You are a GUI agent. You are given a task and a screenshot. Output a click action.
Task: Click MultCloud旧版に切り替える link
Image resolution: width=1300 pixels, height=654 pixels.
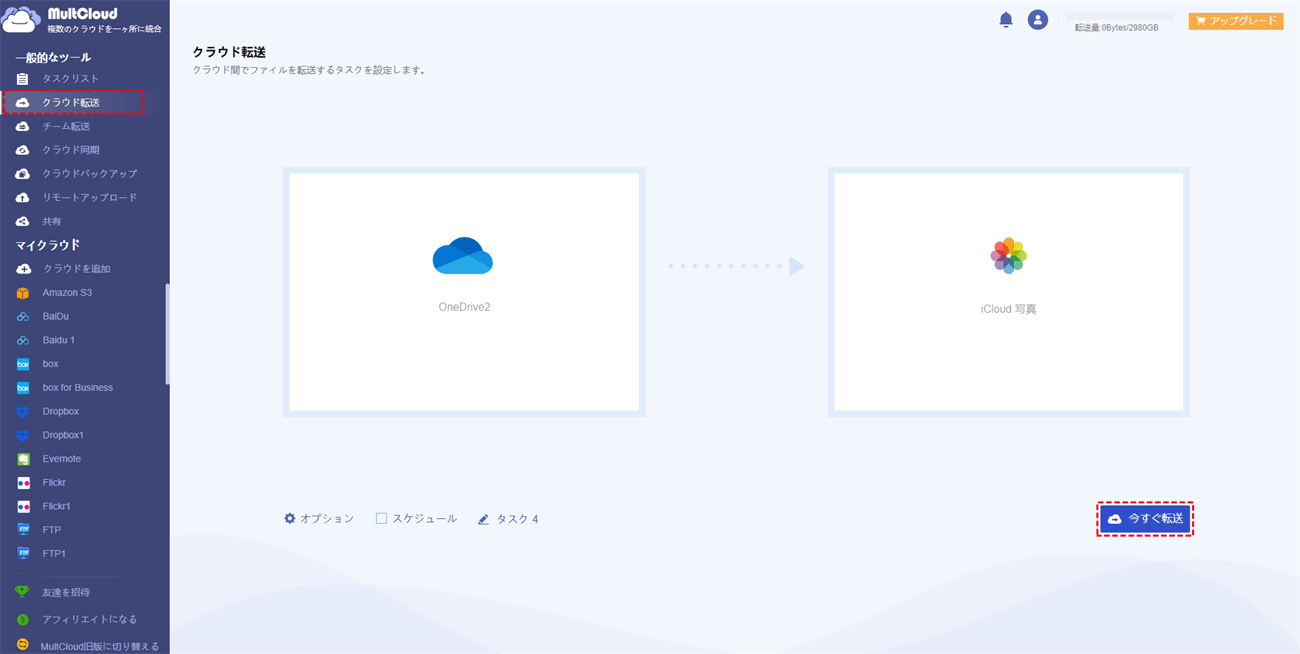point(100,647)
